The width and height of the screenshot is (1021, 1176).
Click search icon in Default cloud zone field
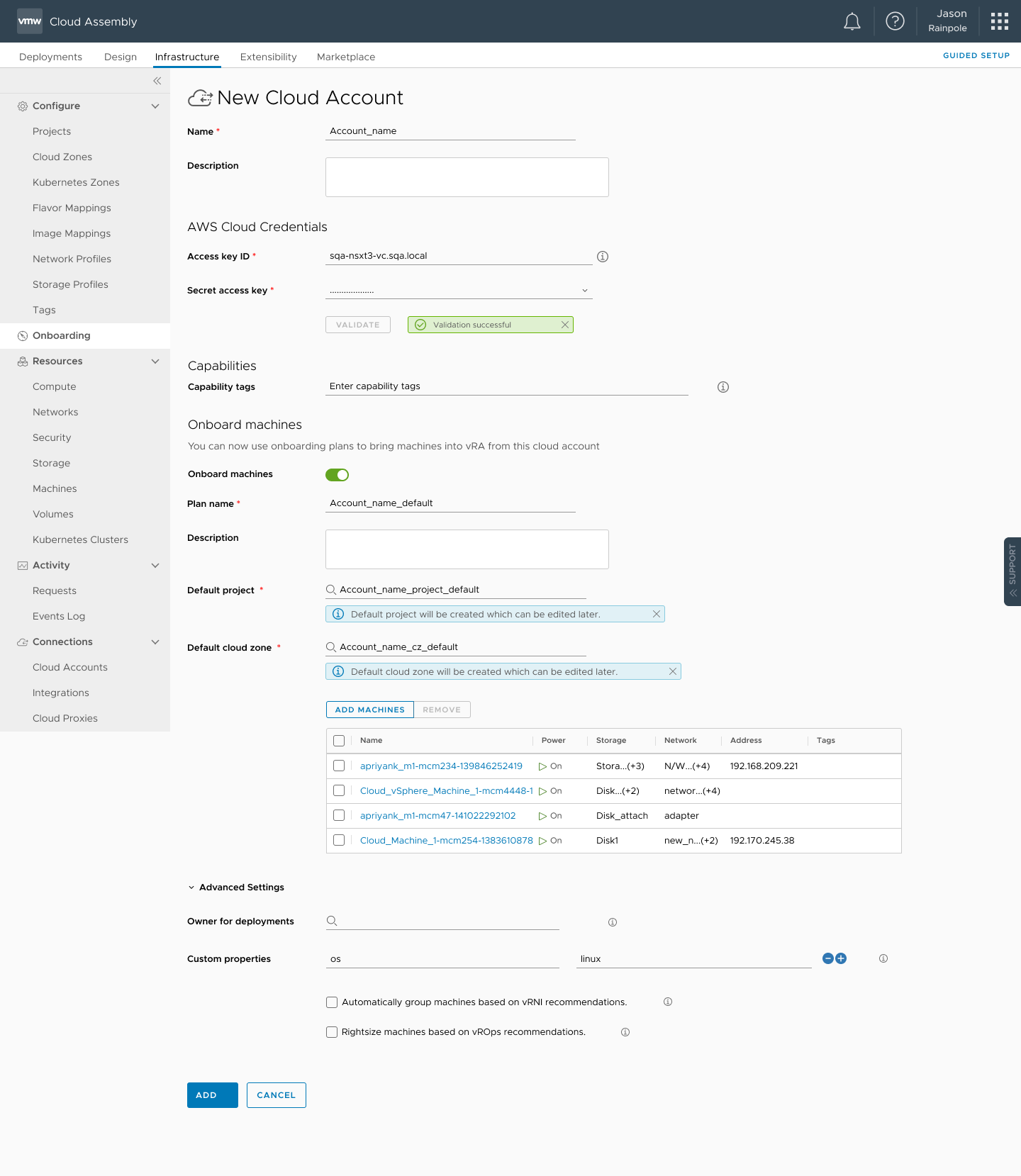pyautogui.click(x=331, y=647)
